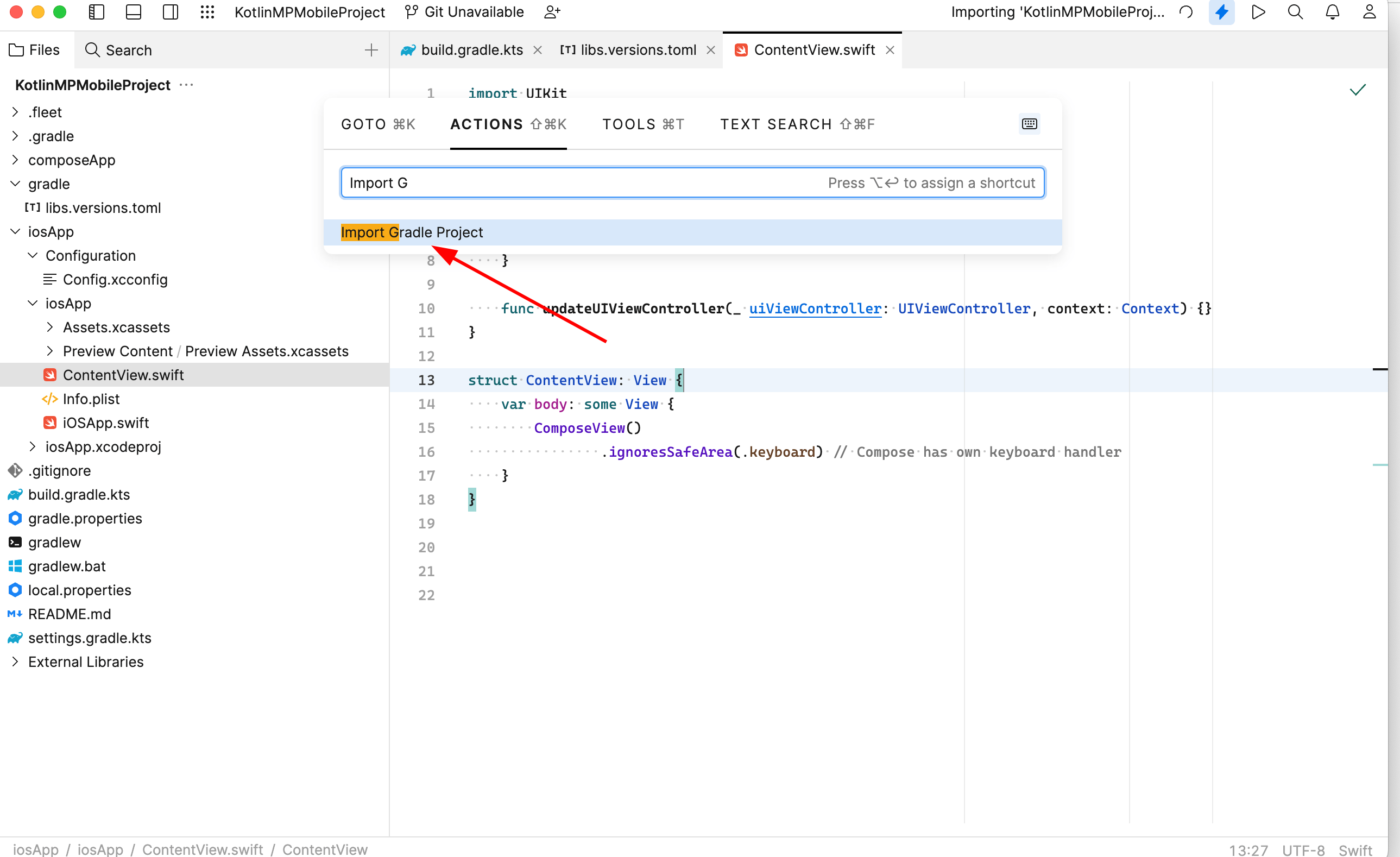Toggle the right panel visibility
Screen dimensions: 1400x857
click(x=171, y=11)
